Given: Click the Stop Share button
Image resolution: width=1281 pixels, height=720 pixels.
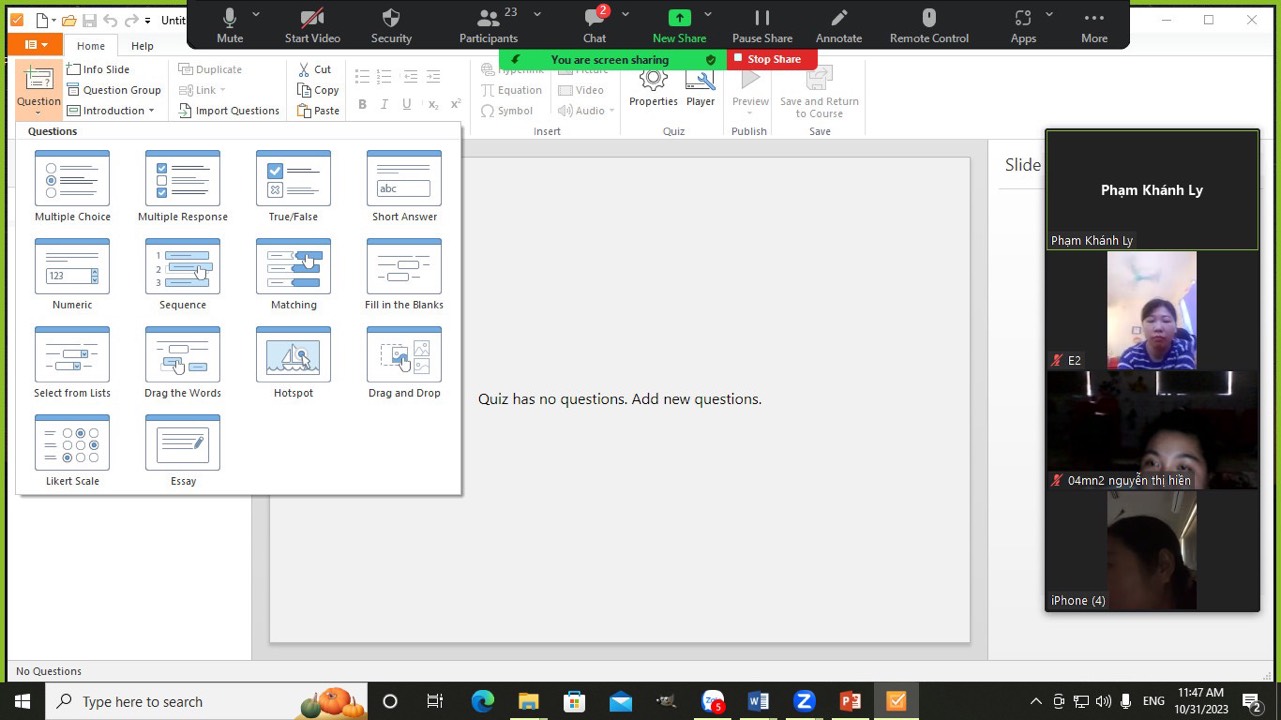Looking at the screenshot, I should [x=773, y=59].
